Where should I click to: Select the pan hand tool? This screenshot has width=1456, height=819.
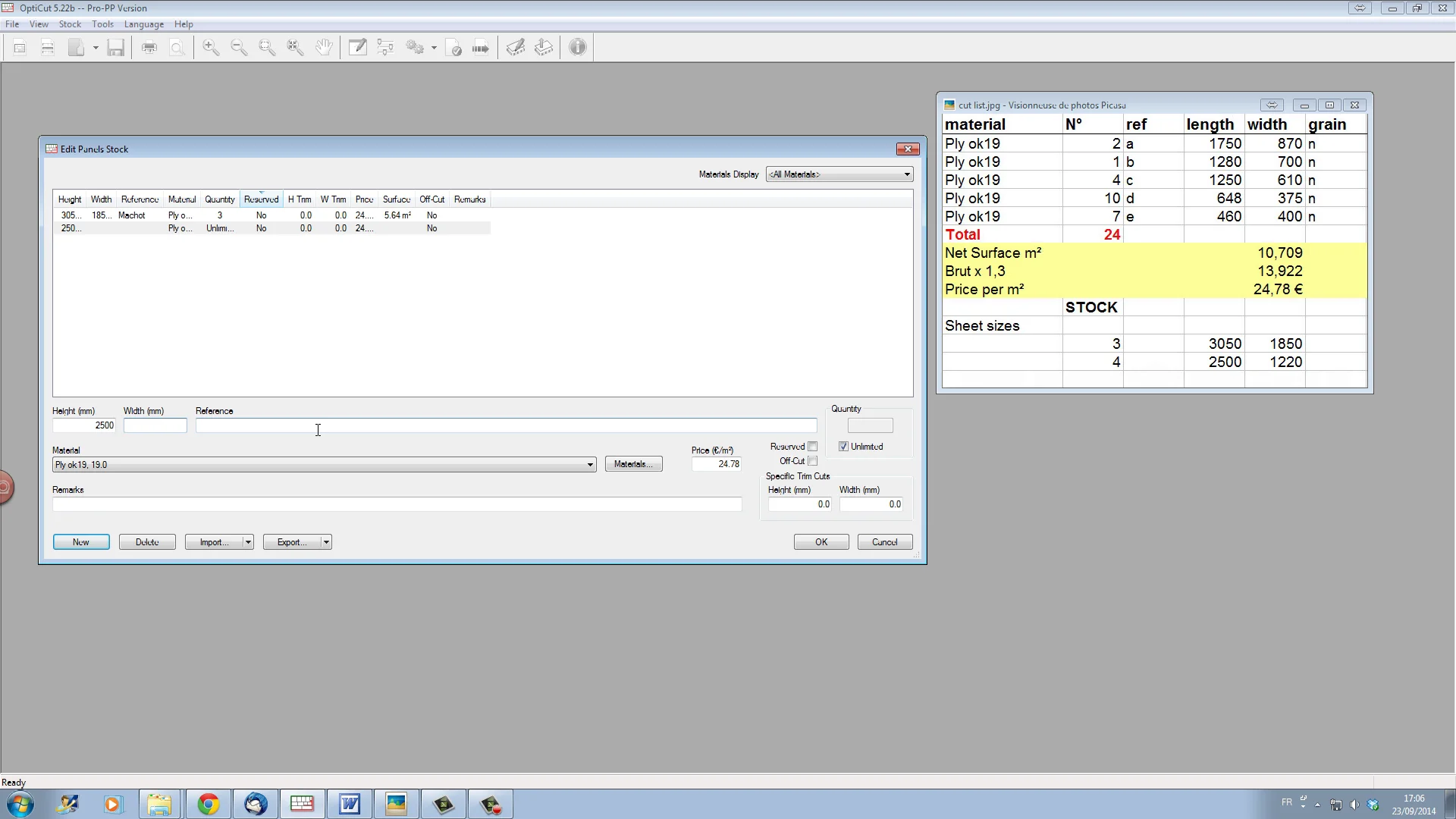(x=324, y=48)
